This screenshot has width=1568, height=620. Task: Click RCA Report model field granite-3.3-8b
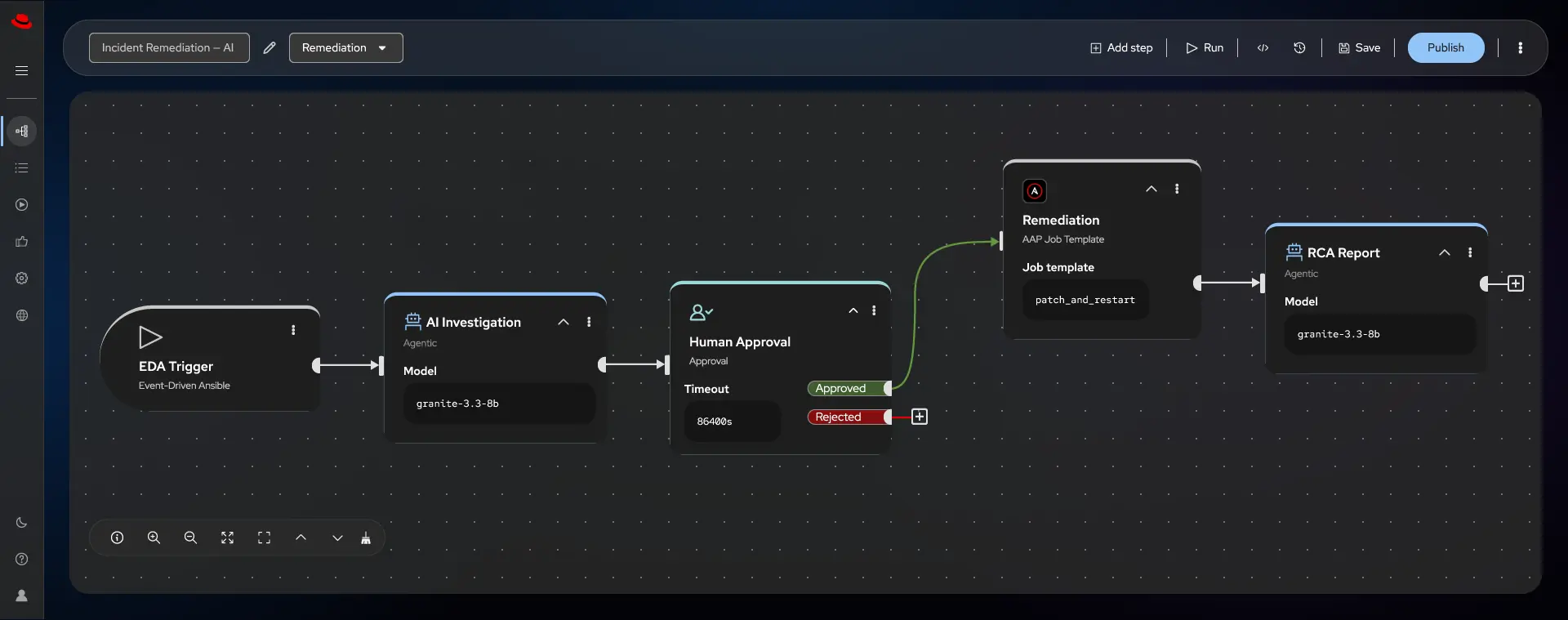[x=1380, y=334]
